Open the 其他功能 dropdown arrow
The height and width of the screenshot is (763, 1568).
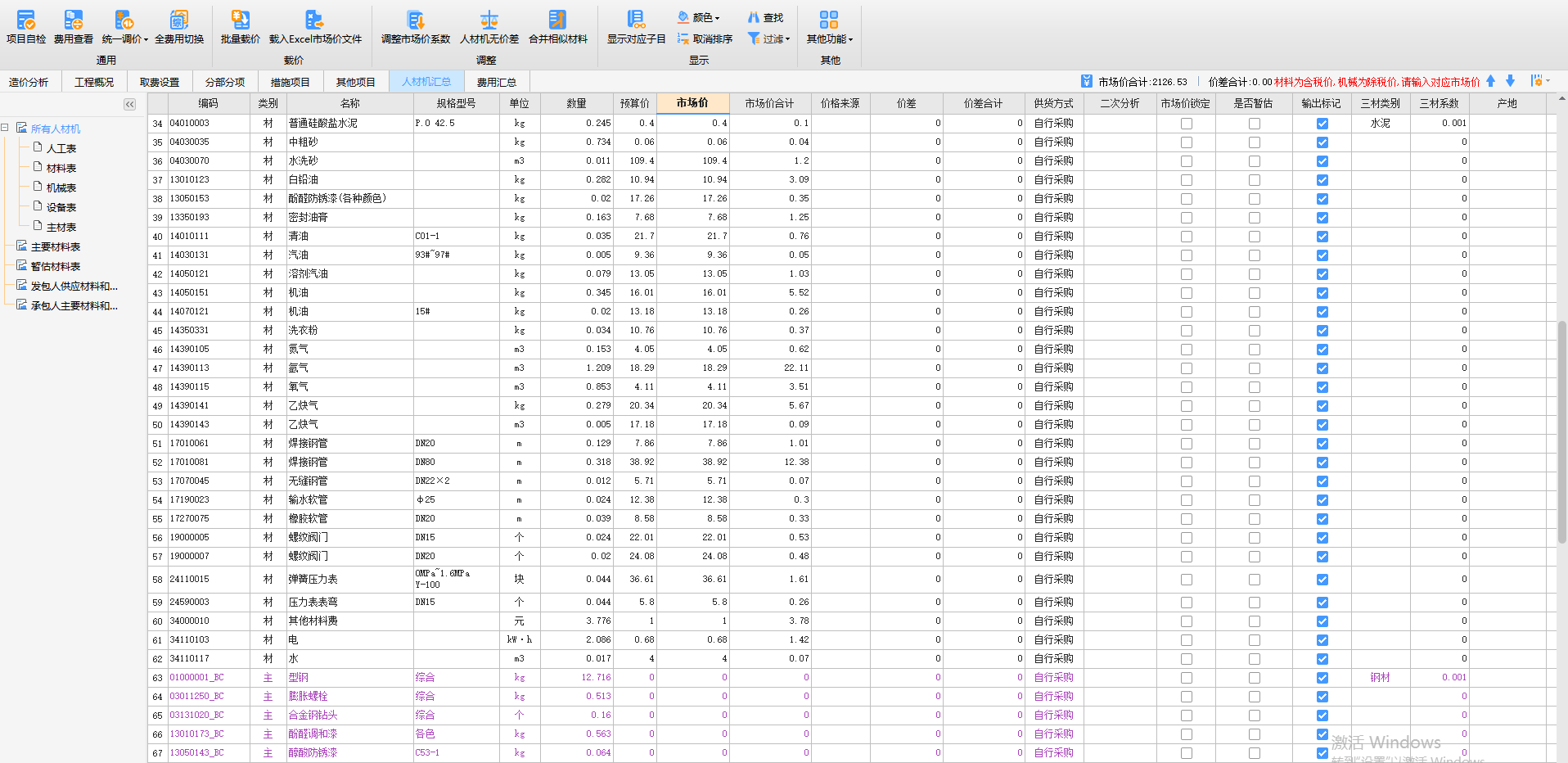850,39
